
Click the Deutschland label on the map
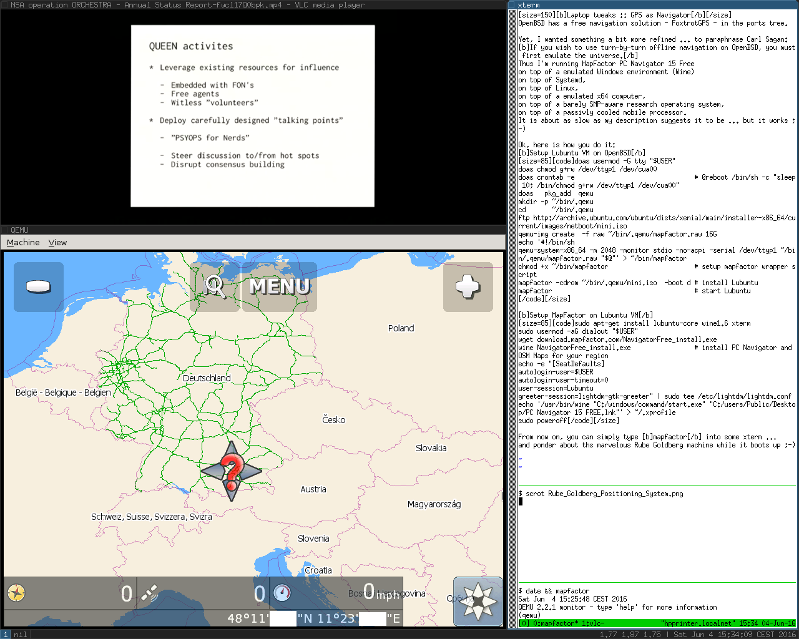pyautogui.click(x=207, y=378)
